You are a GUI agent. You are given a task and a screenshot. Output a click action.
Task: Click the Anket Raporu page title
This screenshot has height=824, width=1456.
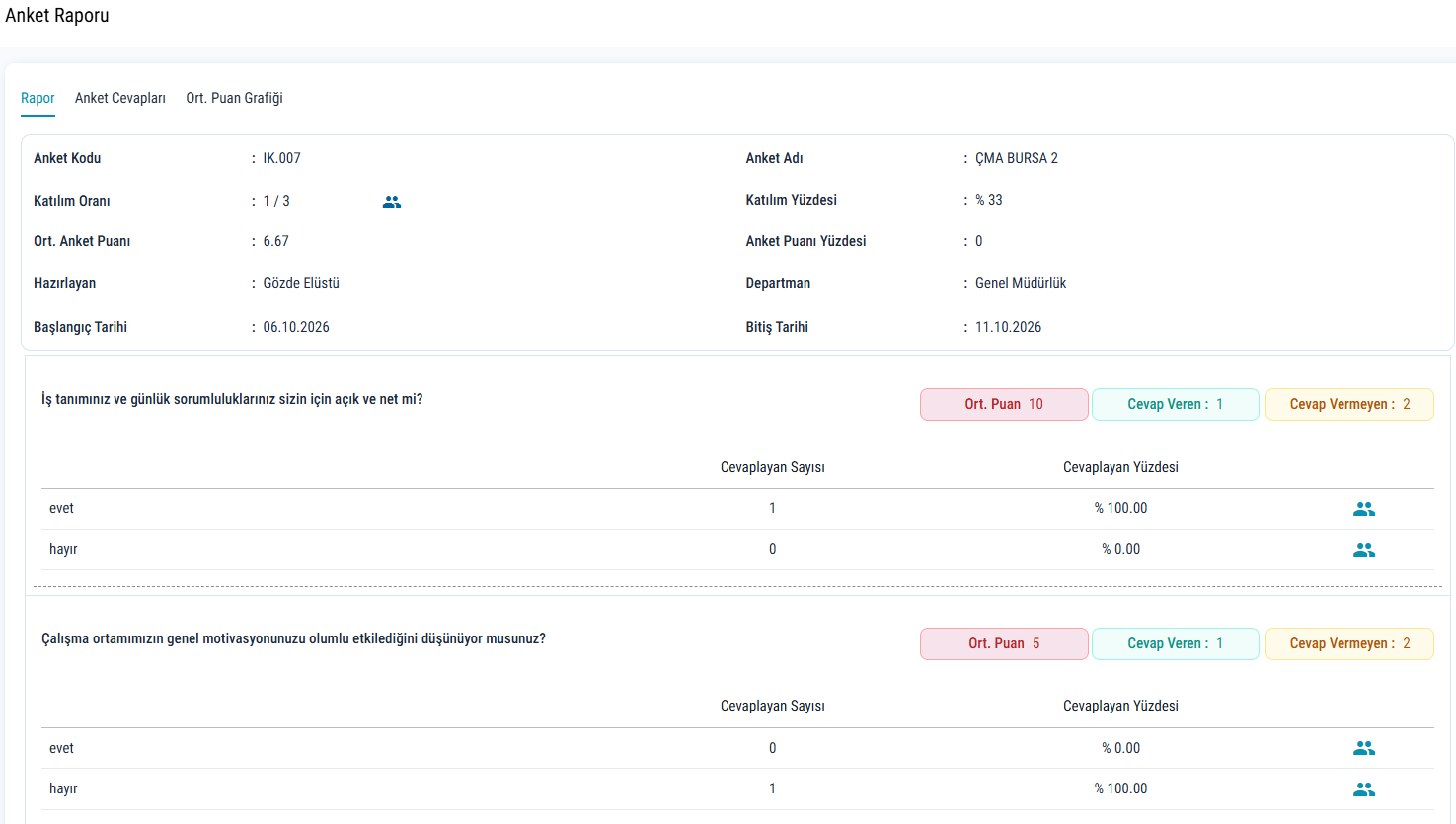tap(57, 16)
